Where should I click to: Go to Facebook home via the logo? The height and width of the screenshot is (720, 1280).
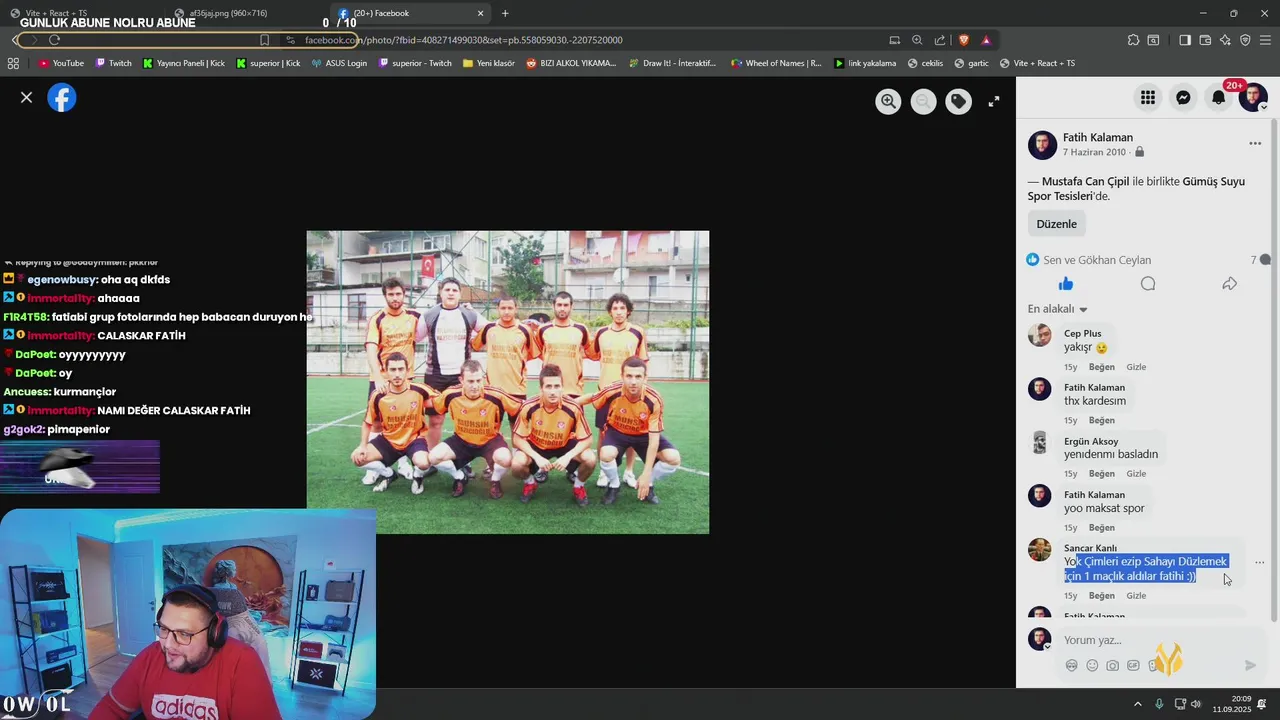pos(62,97)
